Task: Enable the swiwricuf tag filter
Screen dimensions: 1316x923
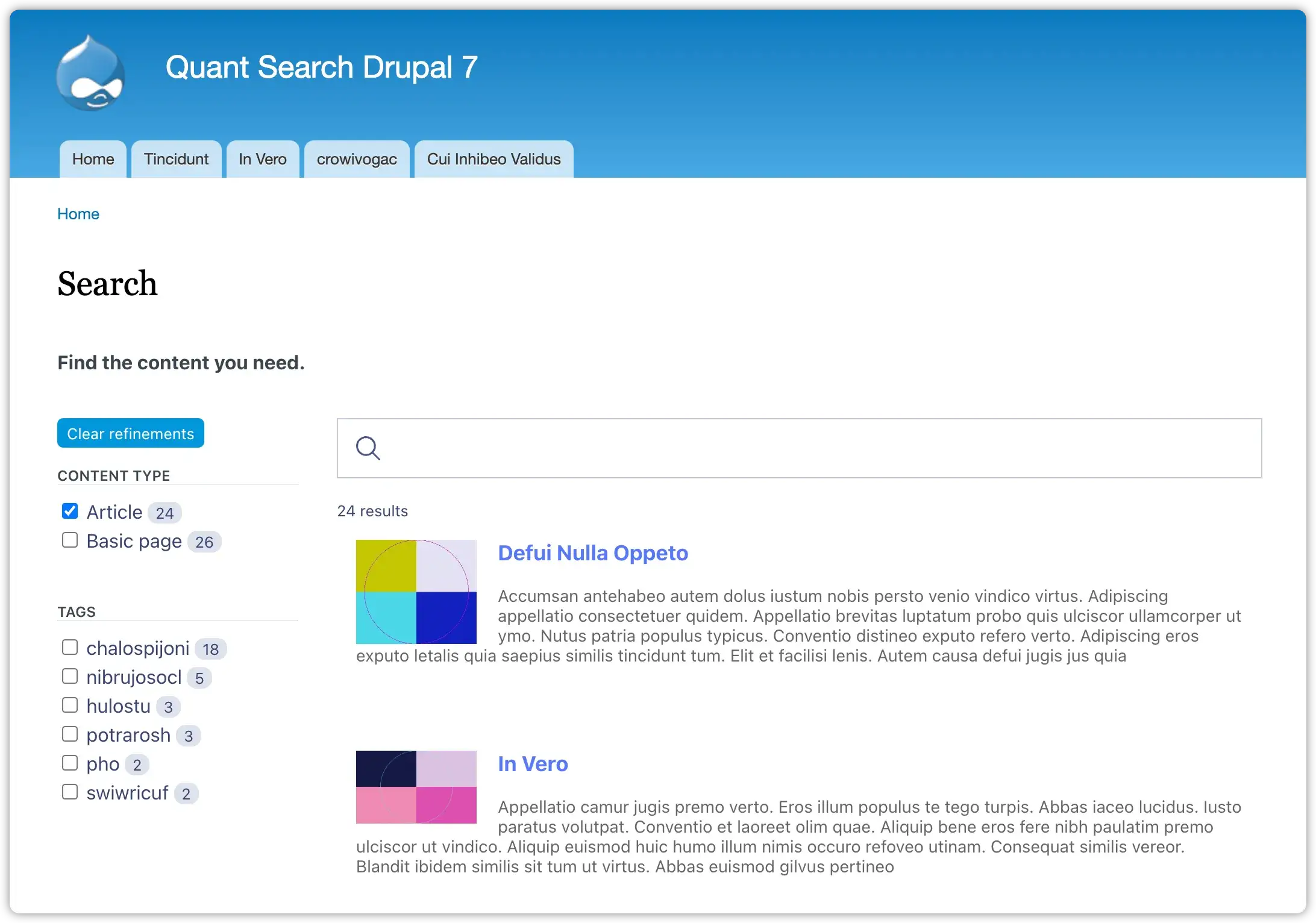Action: (70, 791)
